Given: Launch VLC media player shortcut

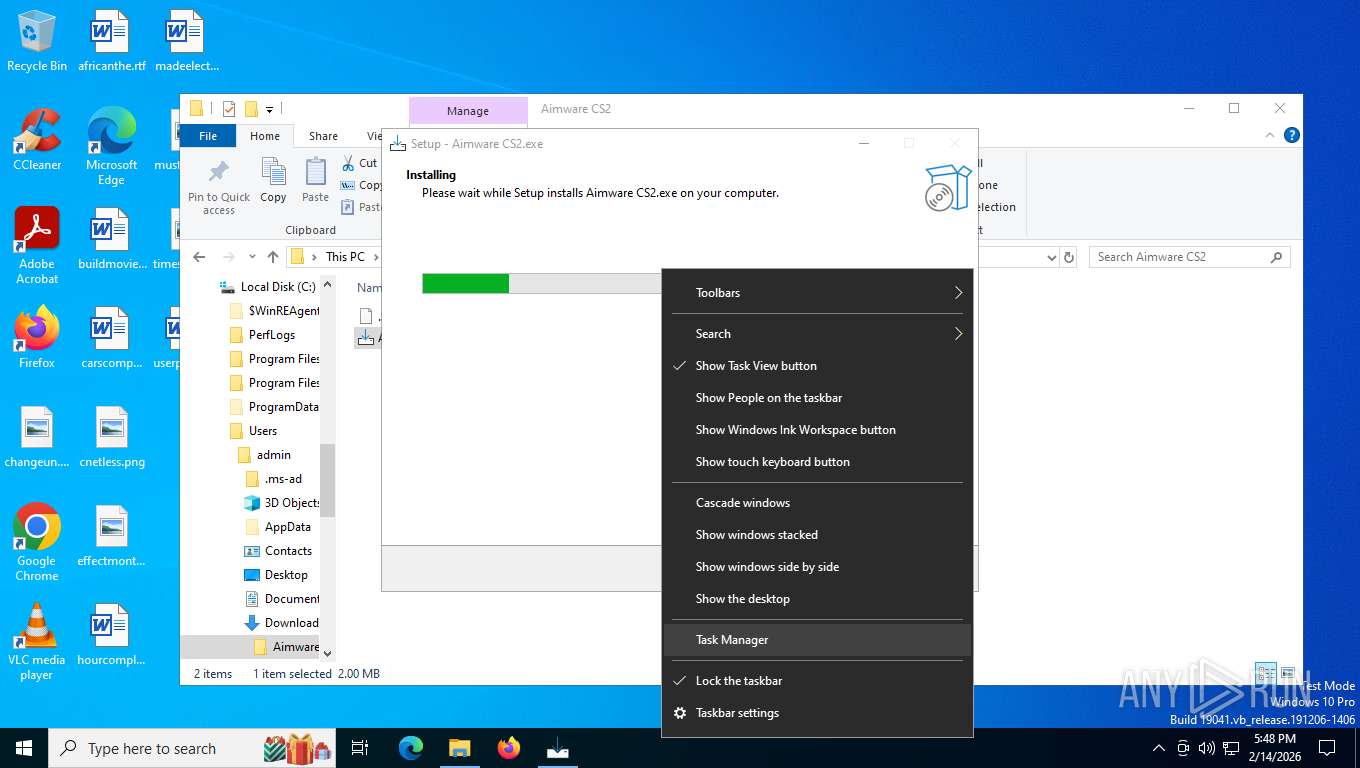Looking at the screenshot, I should pos(37,642).
